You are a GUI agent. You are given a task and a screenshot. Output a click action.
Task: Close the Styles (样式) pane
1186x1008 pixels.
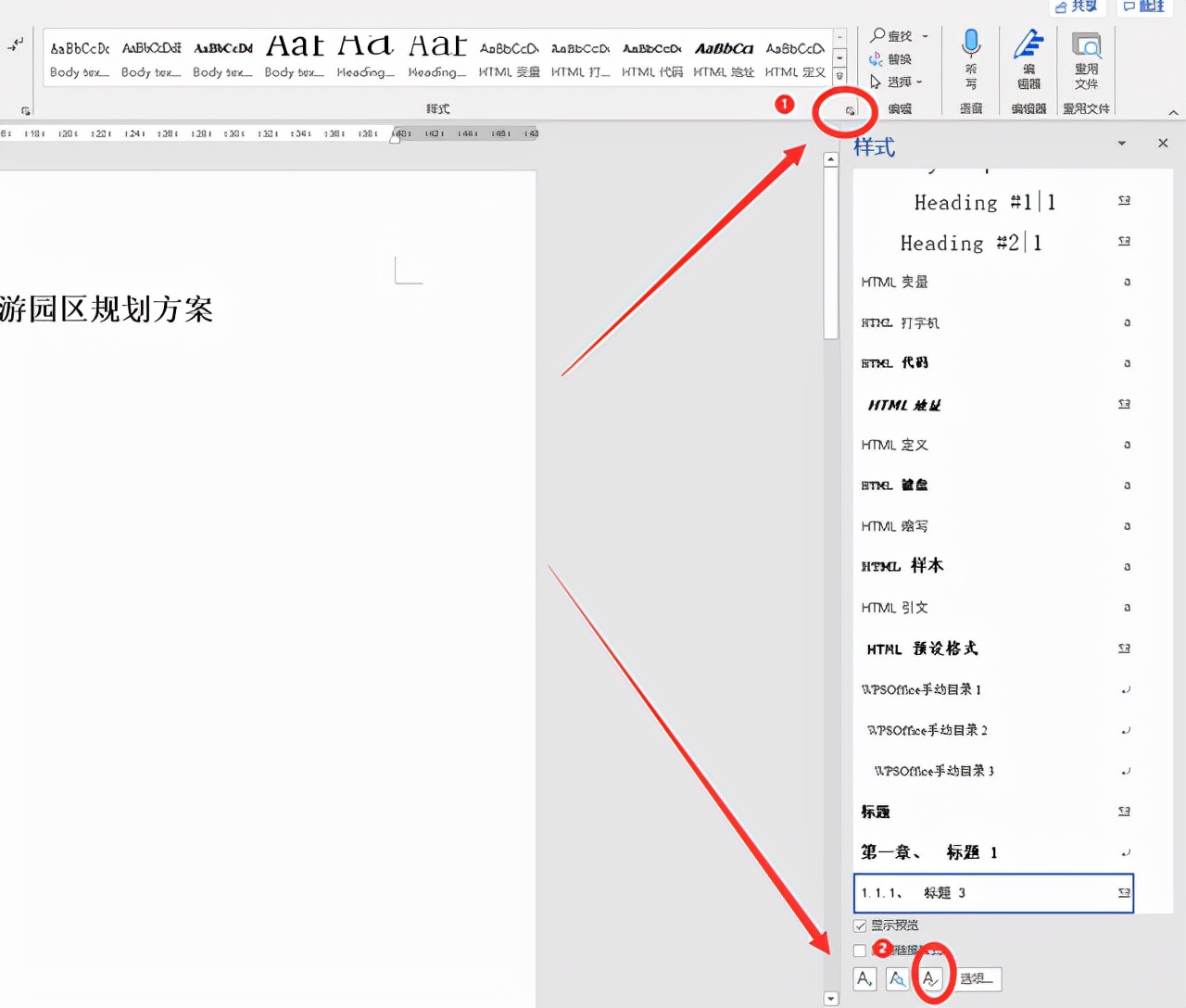[x=1163, y=144]
